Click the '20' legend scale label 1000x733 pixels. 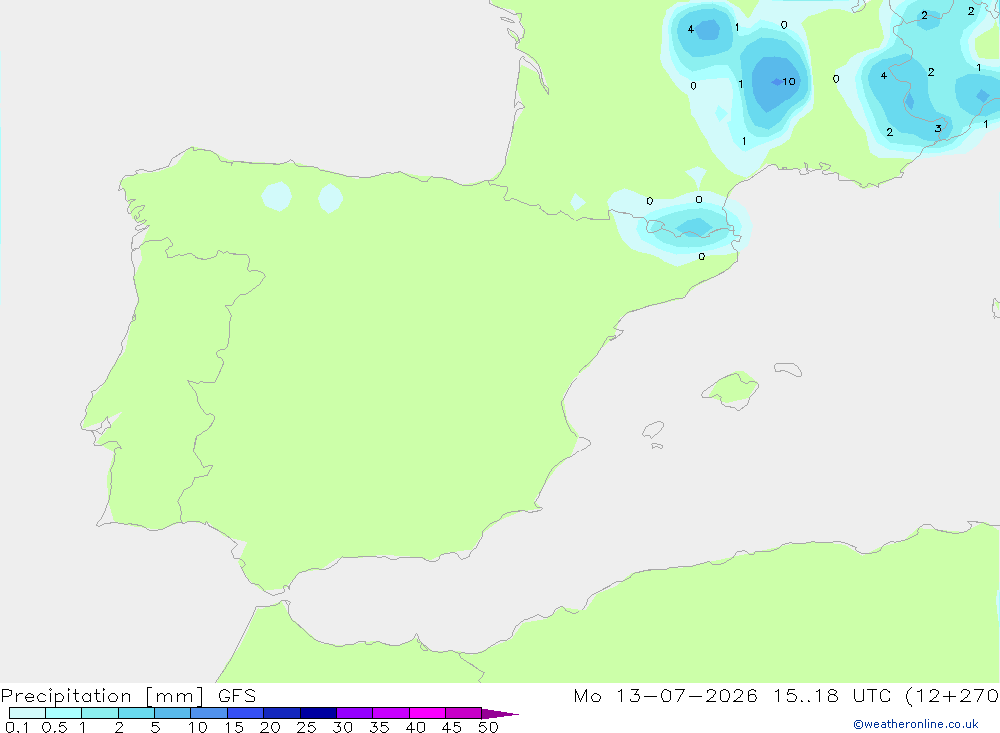coord(270,727)
